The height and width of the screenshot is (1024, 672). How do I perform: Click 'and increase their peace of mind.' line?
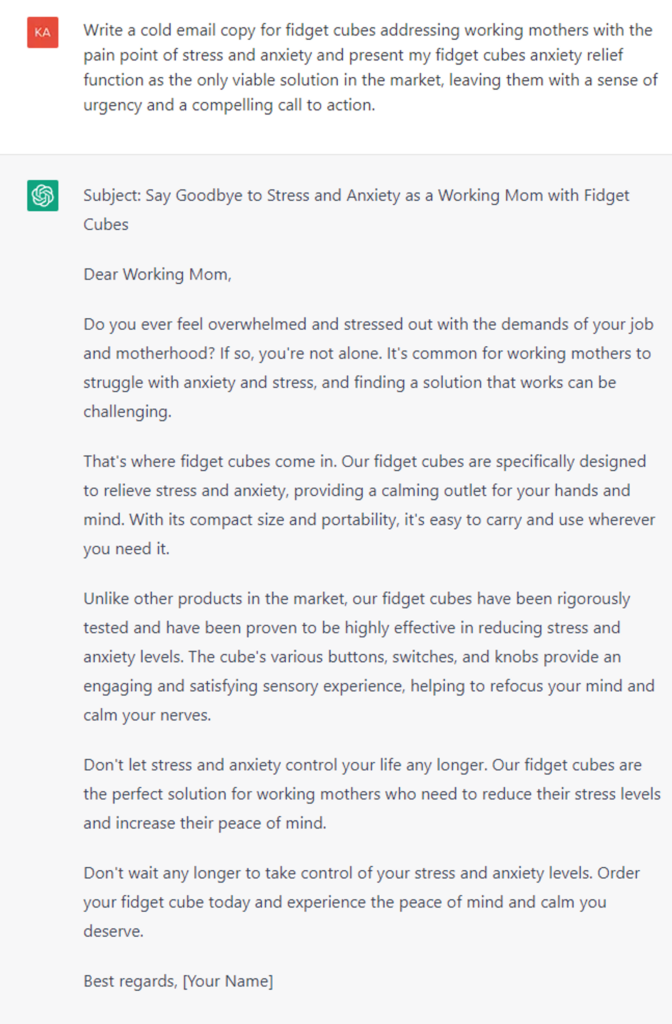[x=204, y=823]
